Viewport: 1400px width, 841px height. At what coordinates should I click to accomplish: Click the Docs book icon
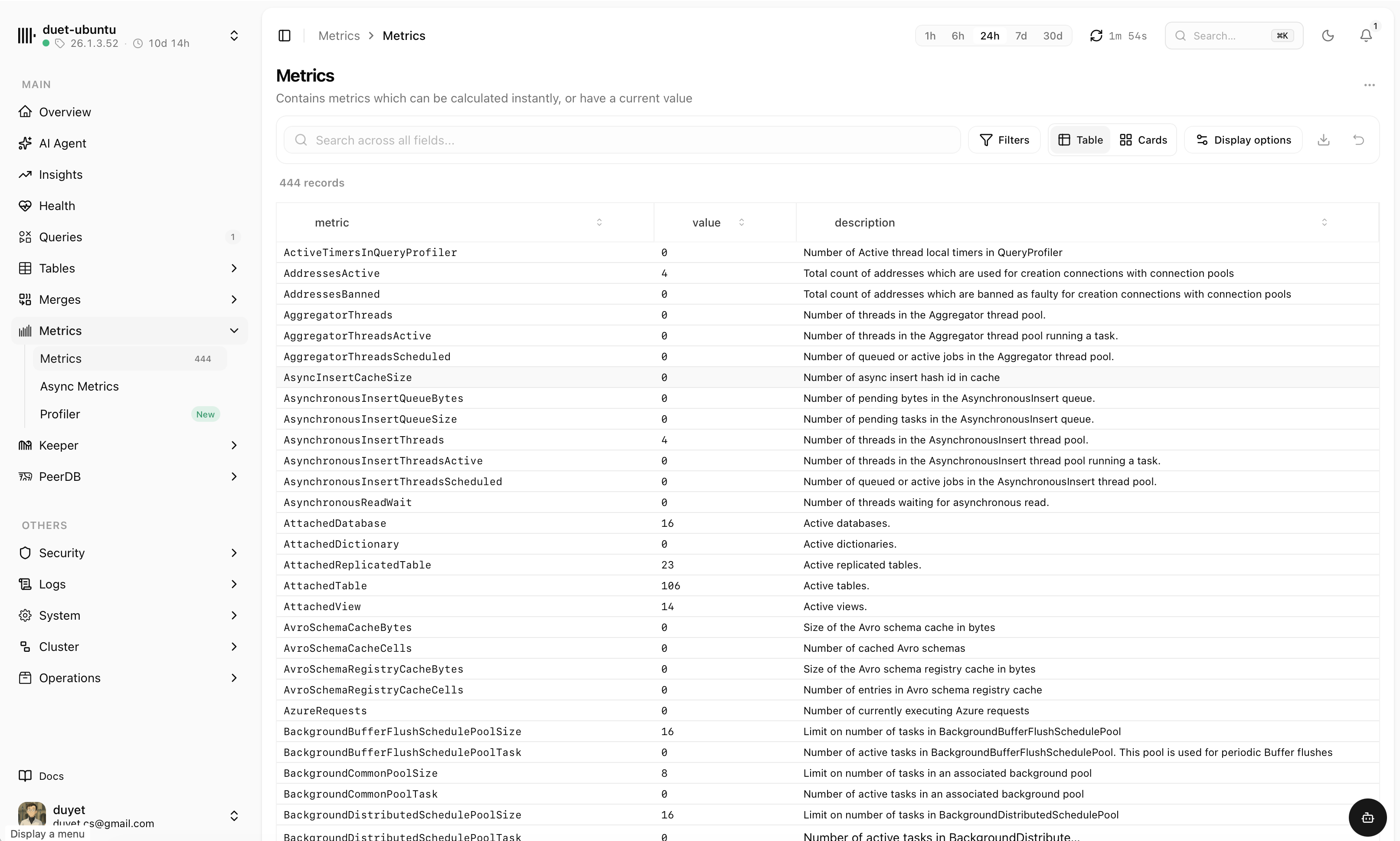(25, 776)
